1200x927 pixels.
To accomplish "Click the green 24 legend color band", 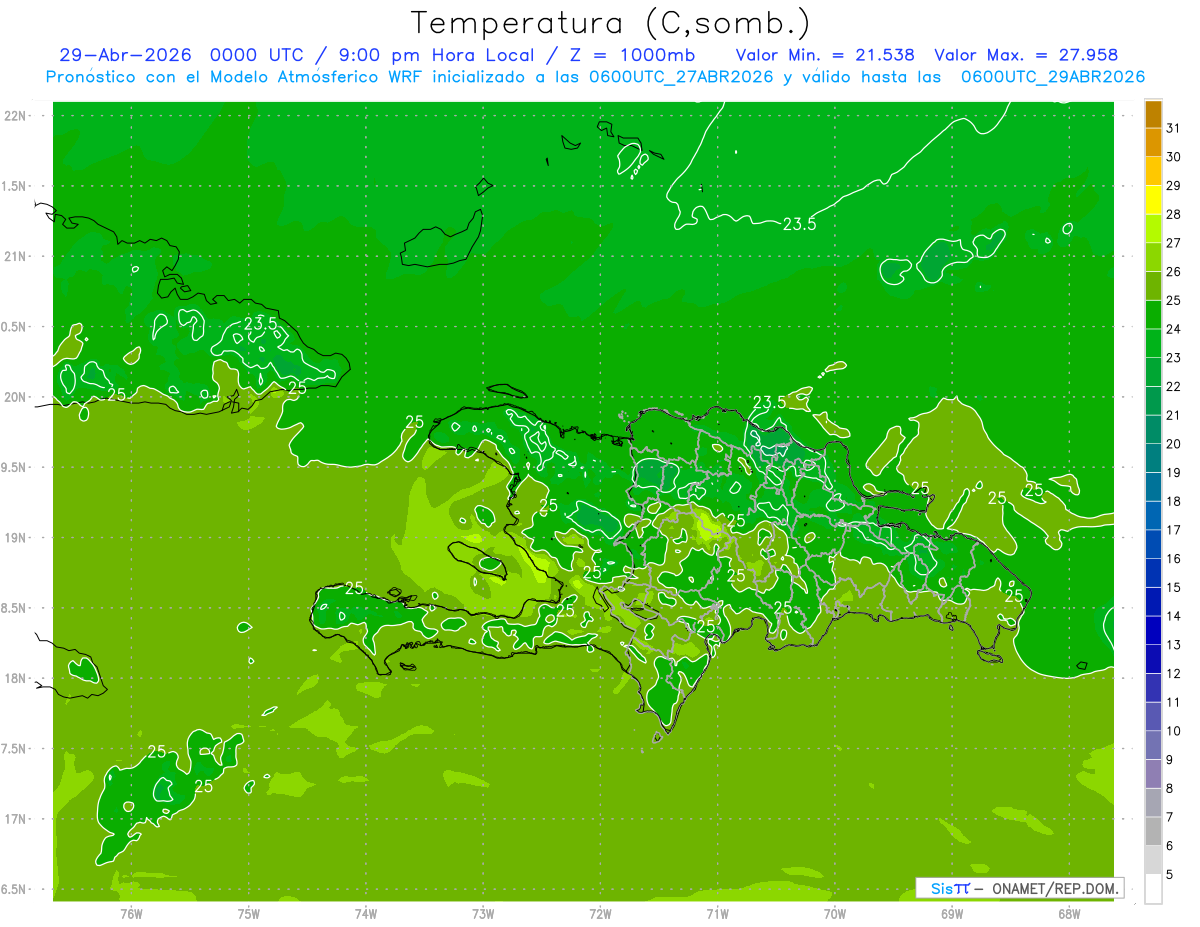I will (1153, 315).
